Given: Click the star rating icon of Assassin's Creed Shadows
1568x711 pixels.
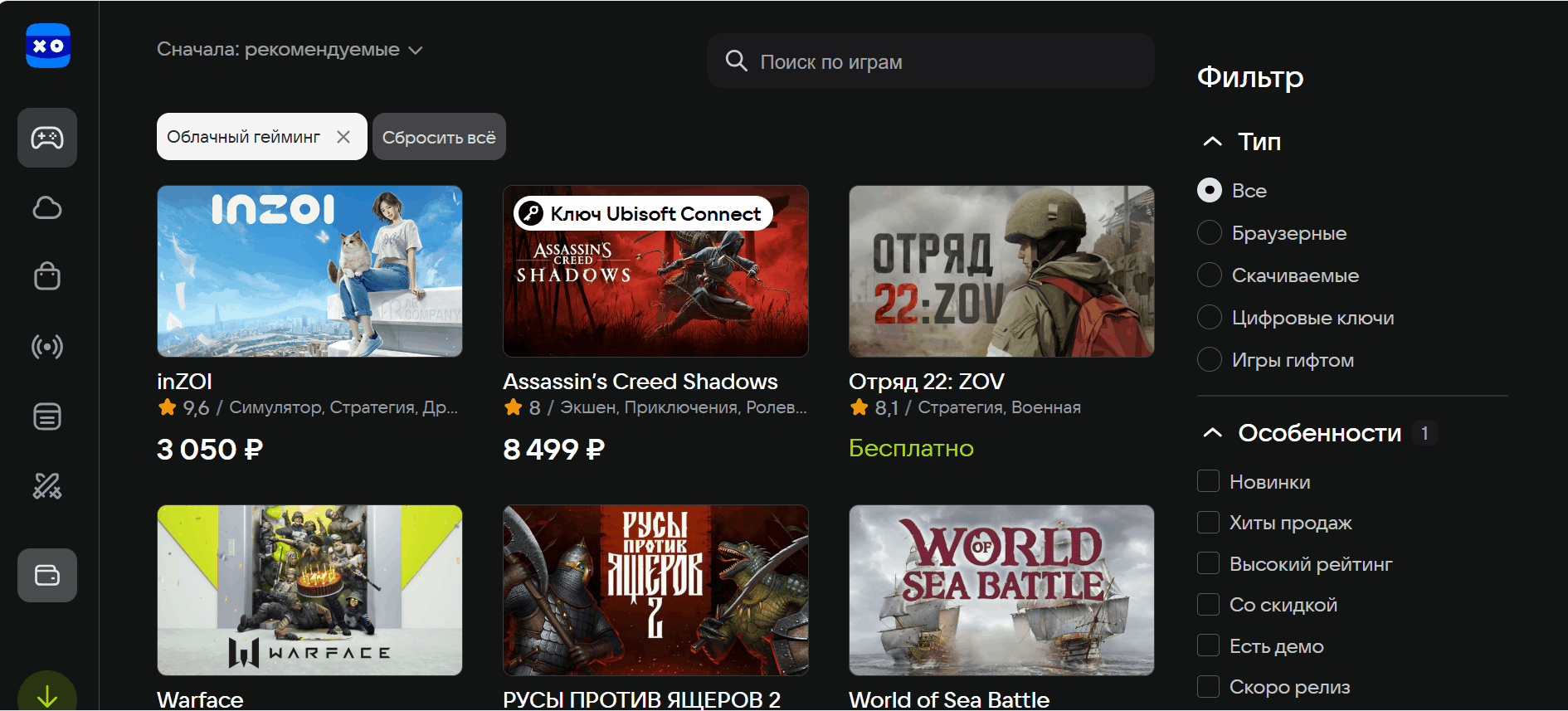Looking at the screenshot, I should [x=513, y=407].
